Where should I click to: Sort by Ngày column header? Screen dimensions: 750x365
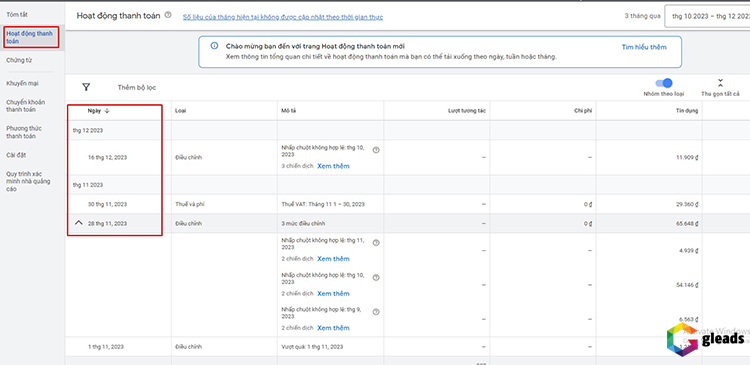tap(99, 111)
